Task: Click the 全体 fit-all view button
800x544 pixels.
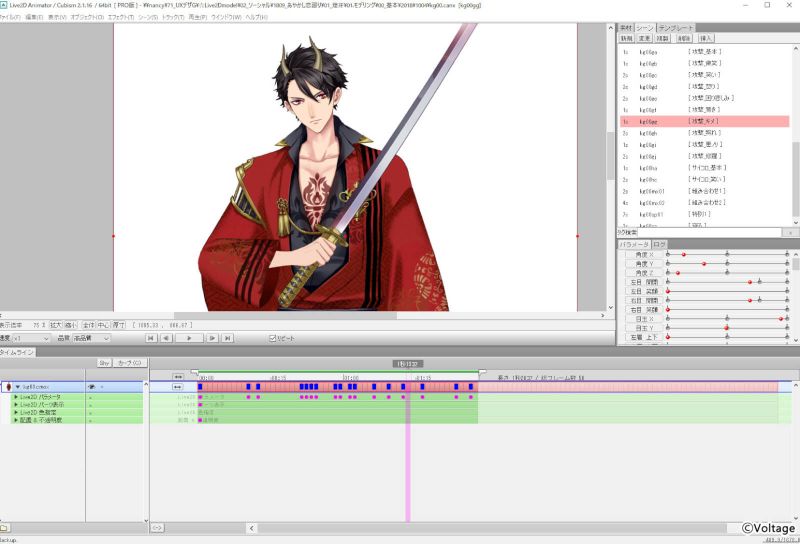Action: 89,325
